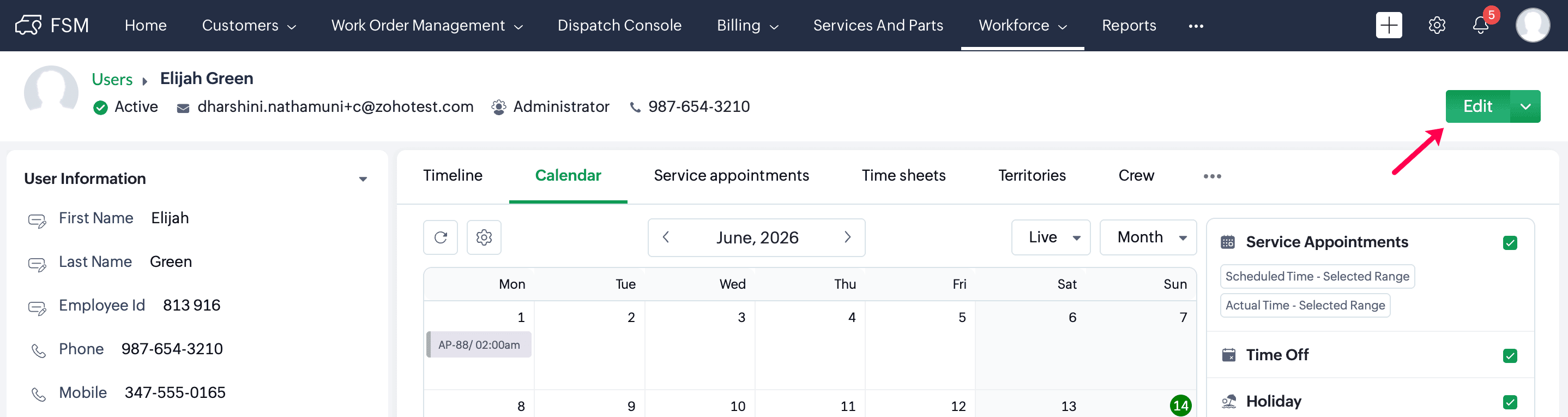Select Scheduled Time - Selected Range
1568x417 pixels.
pyautogui.click(x=1317, y=276)
